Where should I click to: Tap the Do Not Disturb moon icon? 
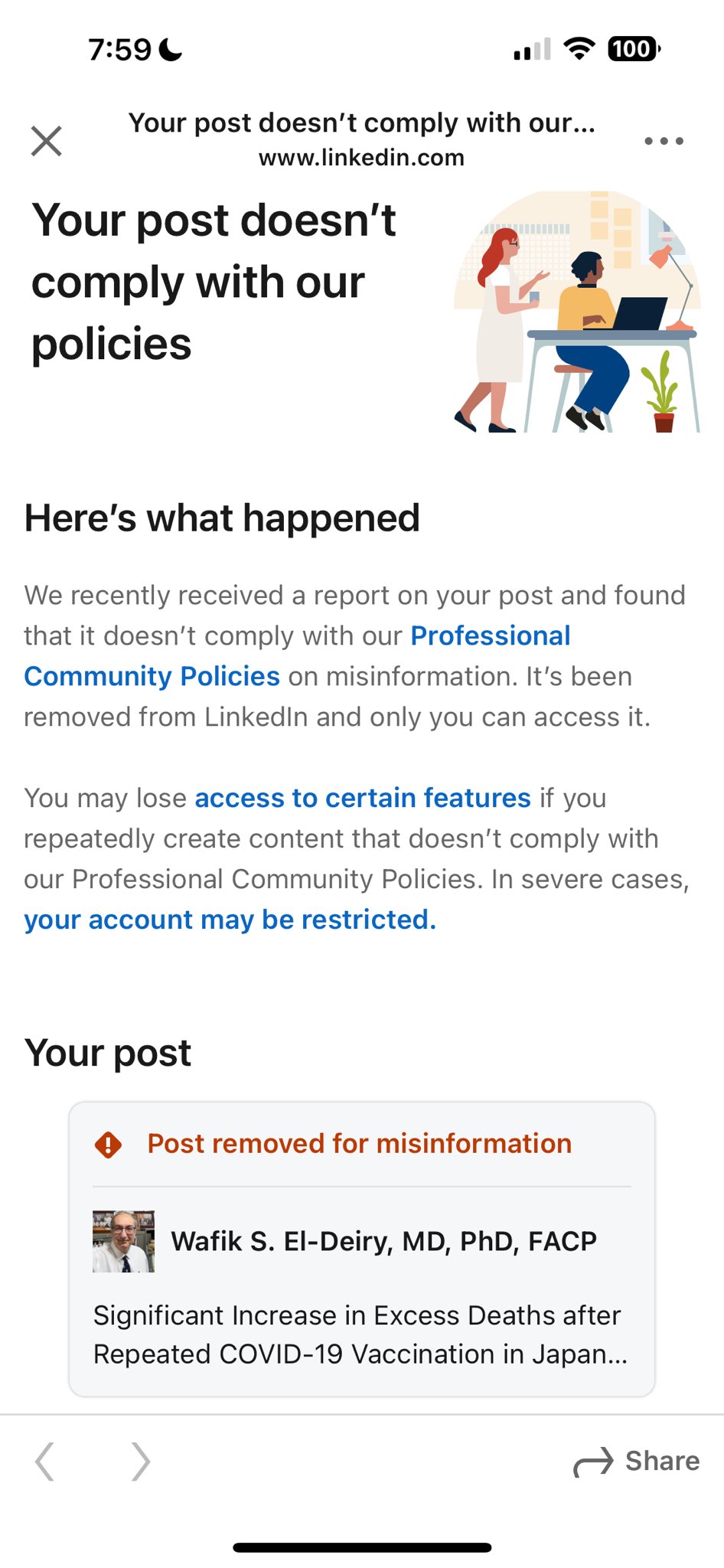pyautogui.click(x=171, y=50)
